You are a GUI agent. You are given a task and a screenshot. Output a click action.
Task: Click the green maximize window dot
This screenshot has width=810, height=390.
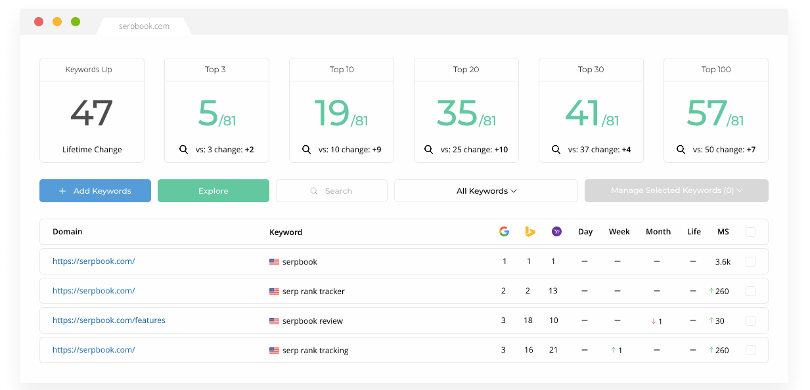point(75,22)
